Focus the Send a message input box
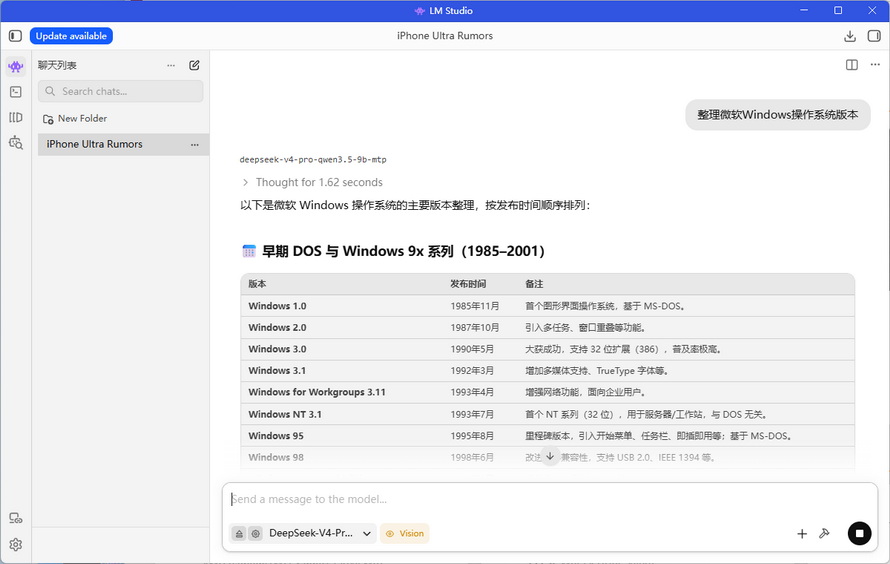Image resolution: width=890 pixels, height=564 pixels. (x=549, y=499)
